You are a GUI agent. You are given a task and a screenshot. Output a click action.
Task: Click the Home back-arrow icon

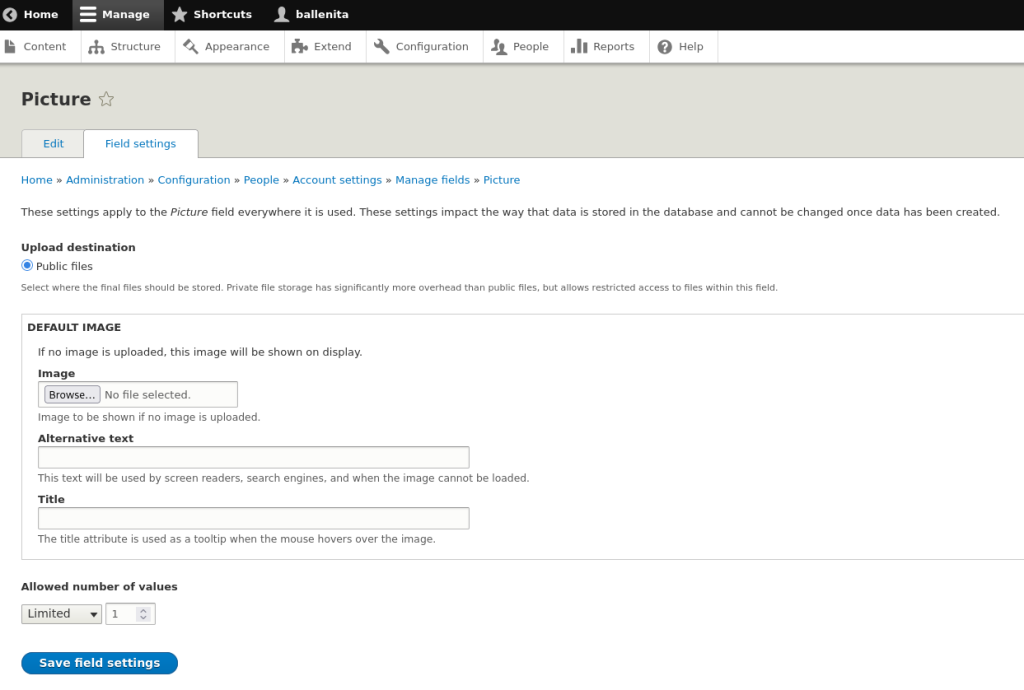pos(11,15)
